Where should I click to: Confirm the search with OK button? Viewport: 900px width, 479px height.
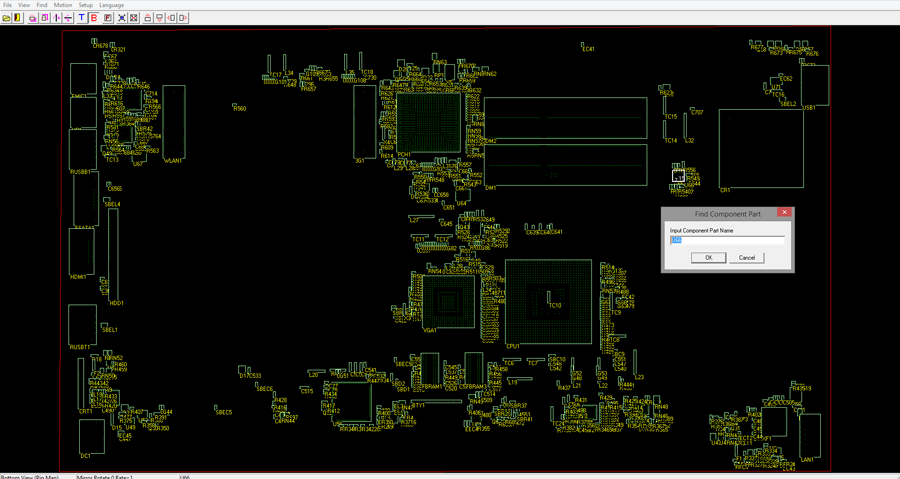point(708,258)
